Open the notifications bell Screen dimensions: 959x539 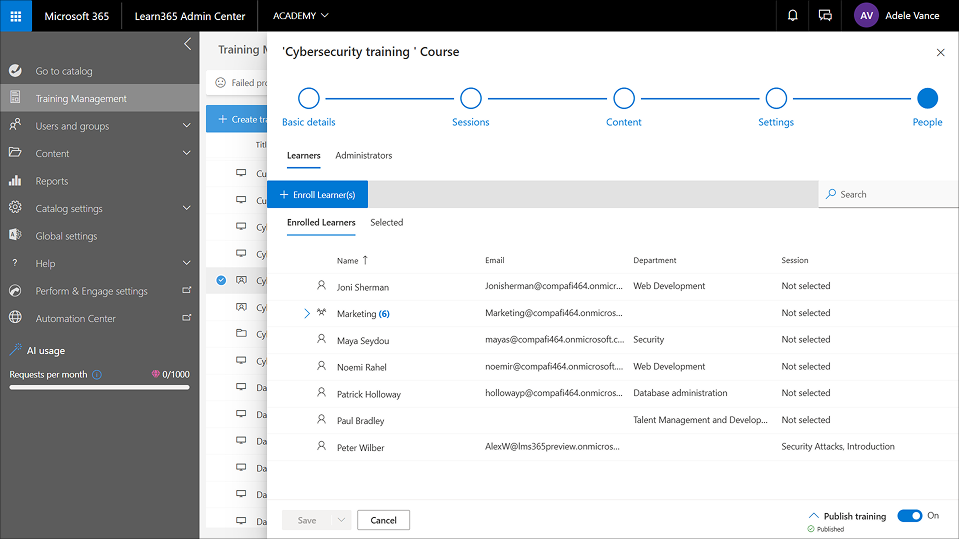point(792,16)
